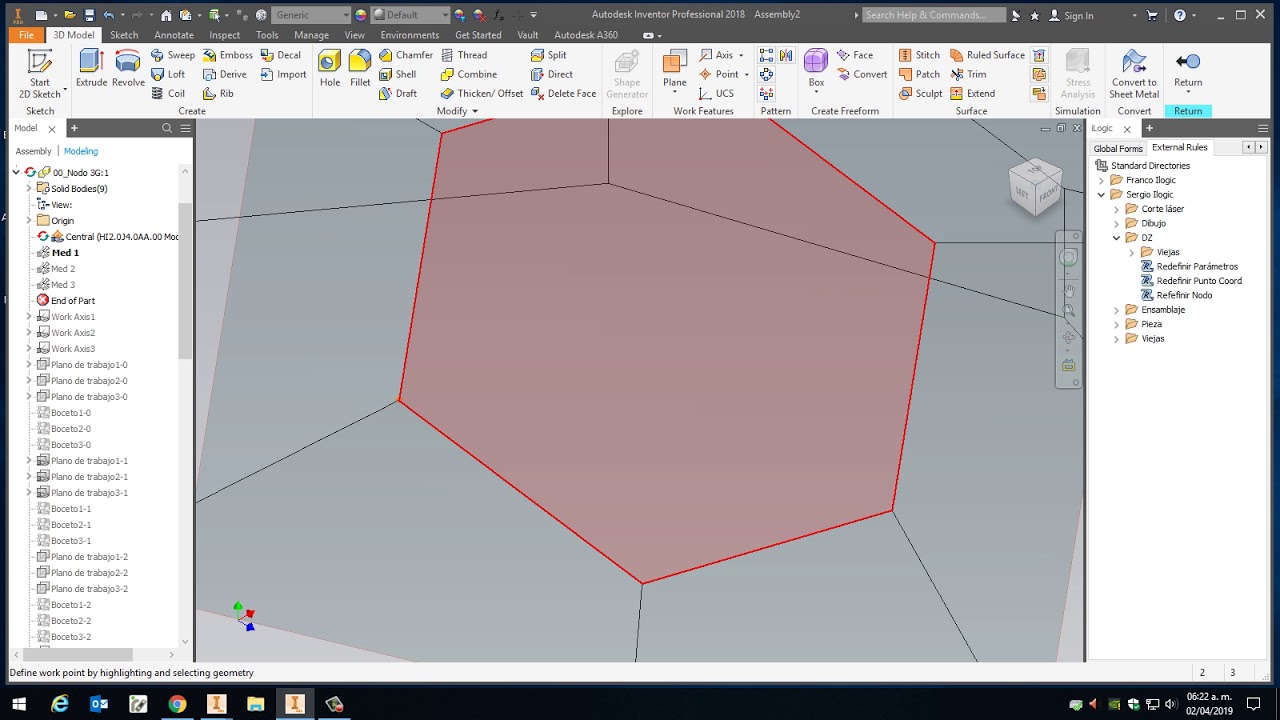This screenshot has width=1280, height=720.
Task: Open the Annotate ribbon tab
Action: point(174,35)
